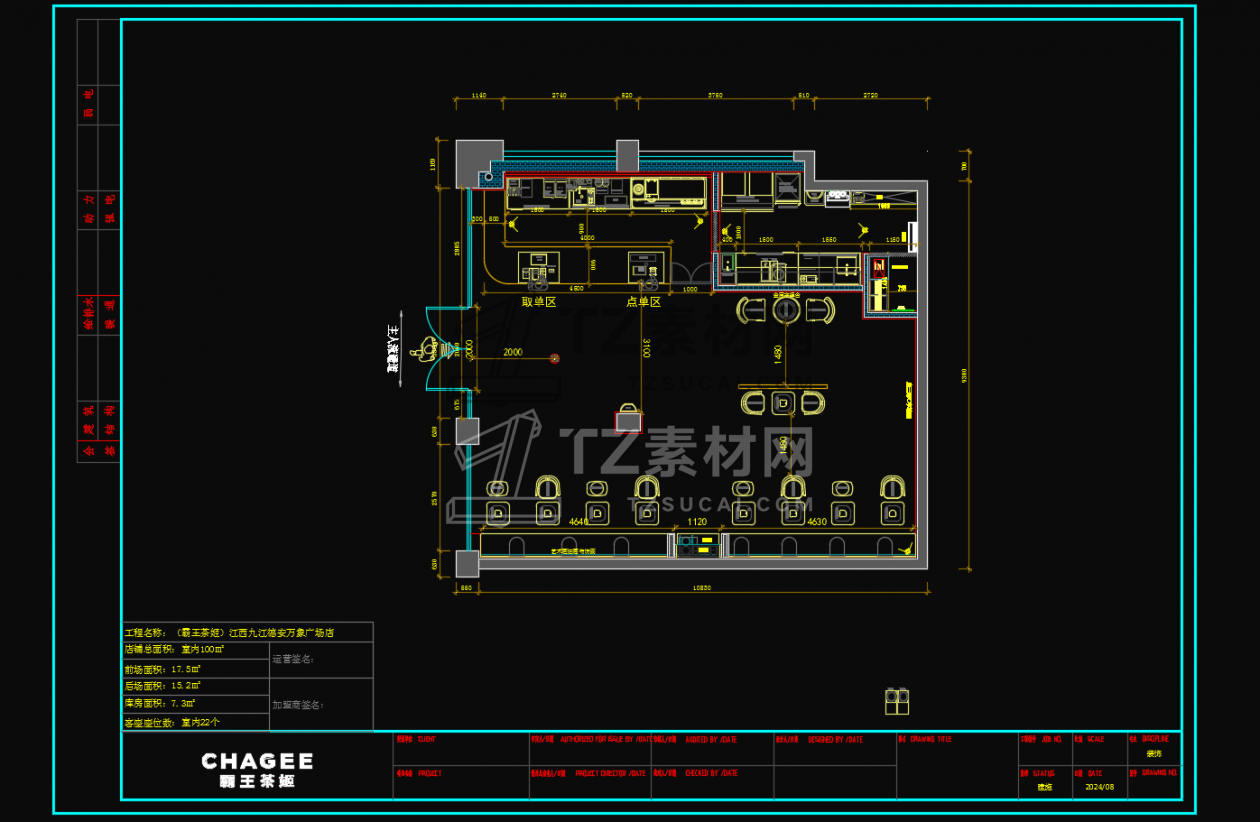
Task: Select the JOB NO. label
Action: 1051,739
